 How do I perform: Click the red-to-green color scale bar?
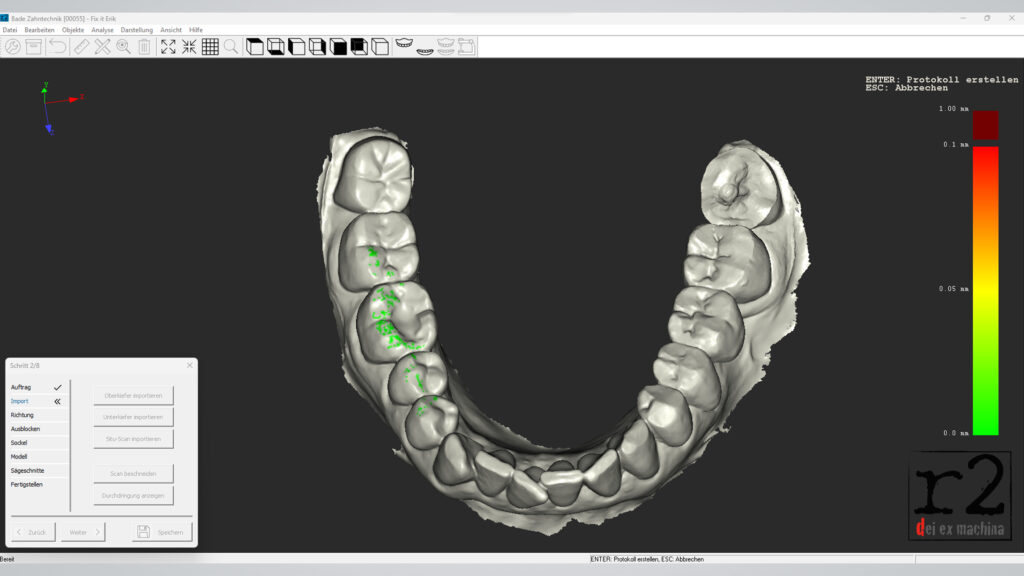point(985,290)
